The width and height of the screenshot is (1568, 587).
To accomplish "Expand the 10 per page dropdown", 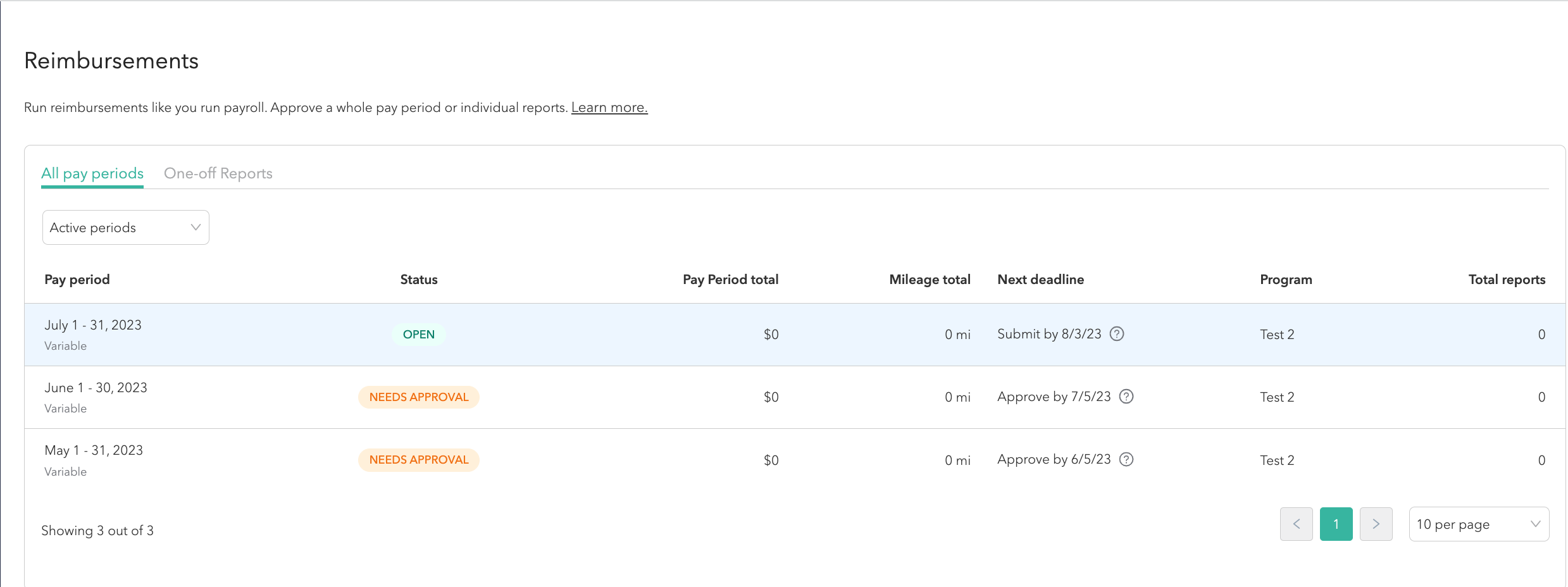I will [x=1478, y=524].
